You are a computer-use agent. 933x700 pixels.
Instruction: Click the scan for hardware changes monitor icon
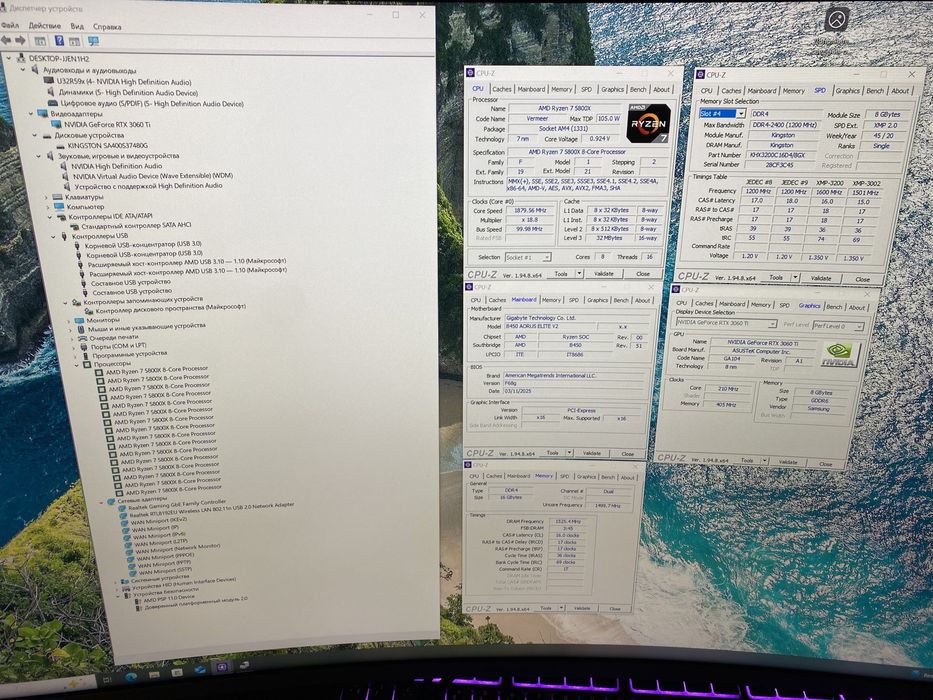(x=93, y=41)
